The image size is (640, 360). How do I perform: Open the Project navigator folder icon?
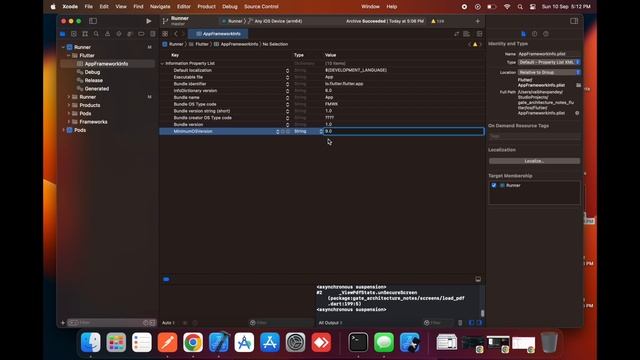[x=62, y=34]
